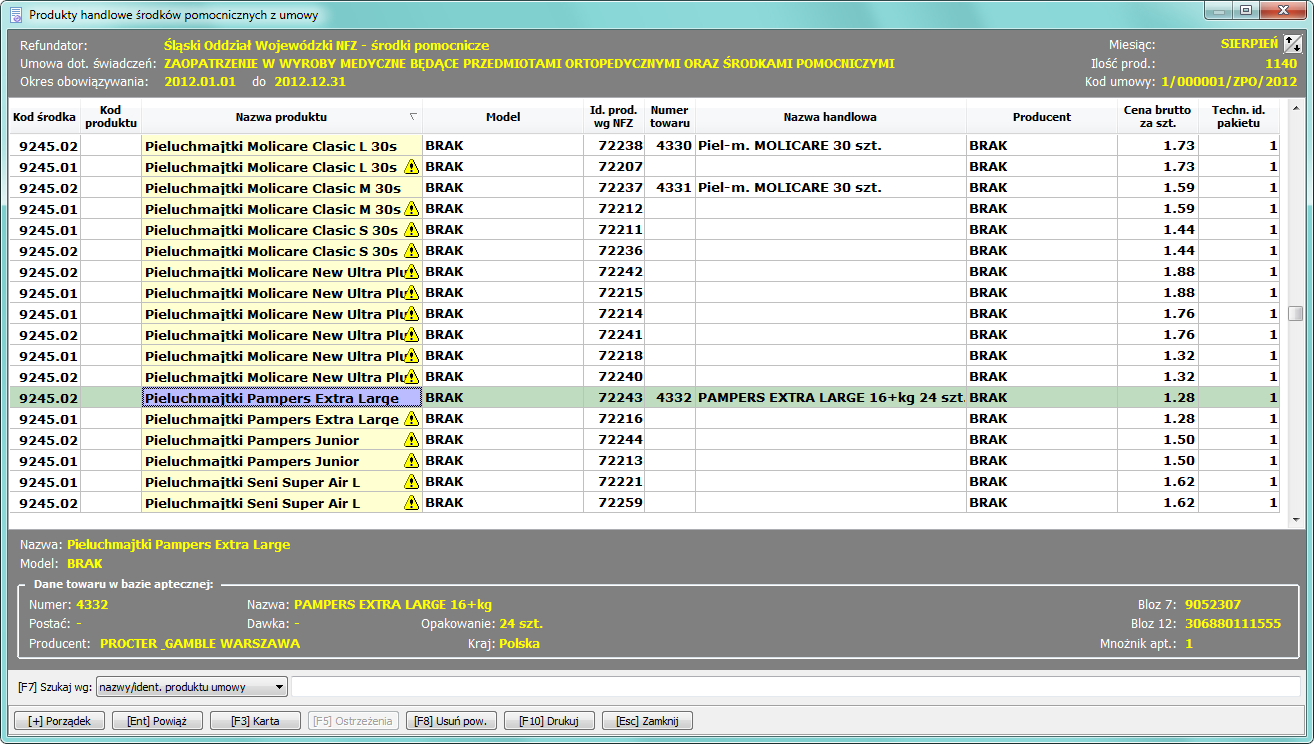Click the warning icon in row 72218

tap(413, 356)
